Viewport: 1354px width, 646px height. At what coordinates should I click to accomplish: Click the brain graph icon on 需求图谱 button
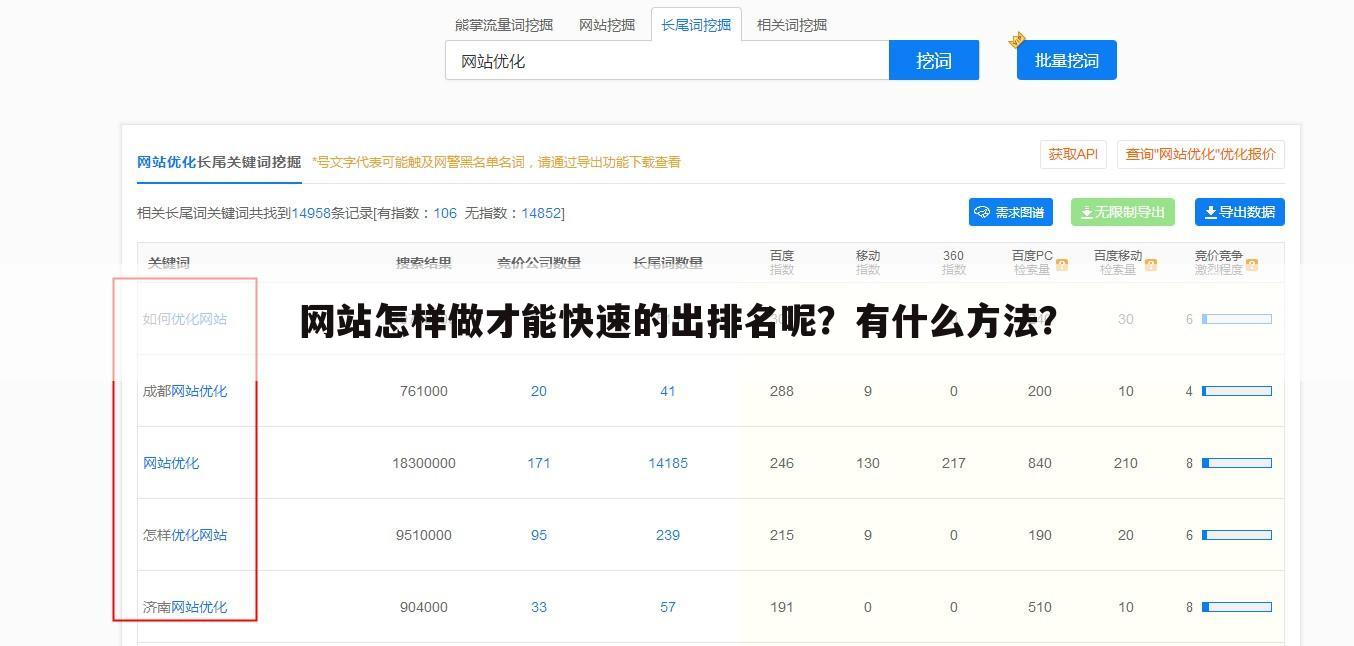click(x=981, y=212)
